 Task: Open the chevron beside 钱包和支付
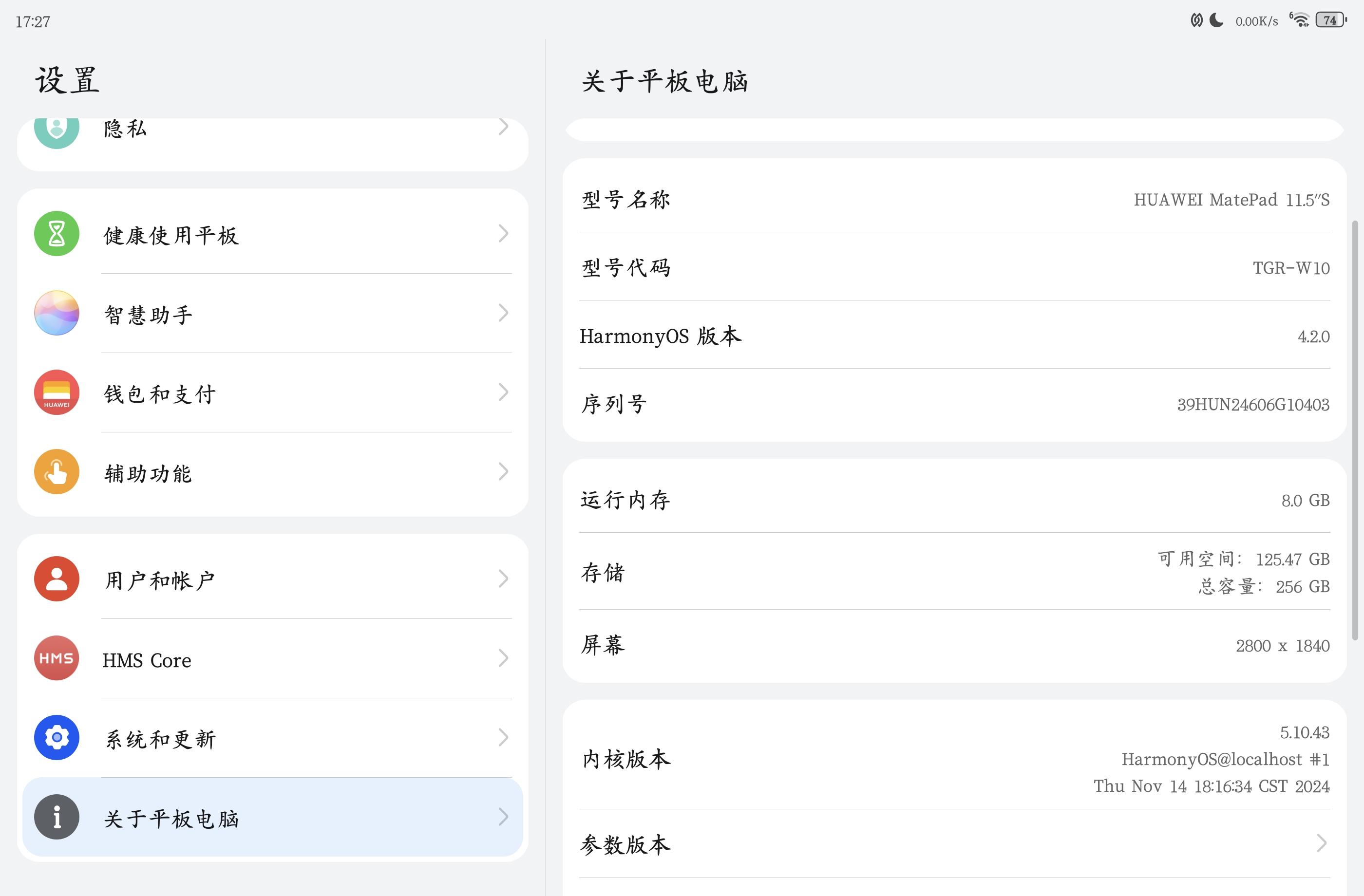click(503, 392)
